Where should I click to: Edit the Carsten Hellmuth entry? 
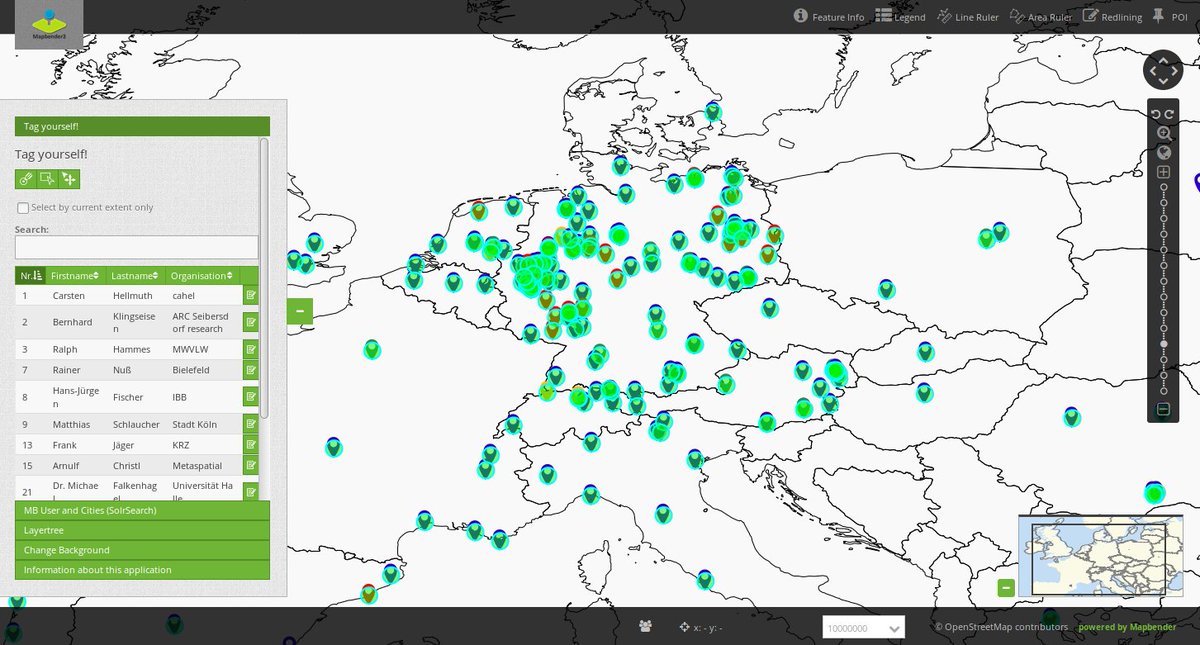point(250,296)
